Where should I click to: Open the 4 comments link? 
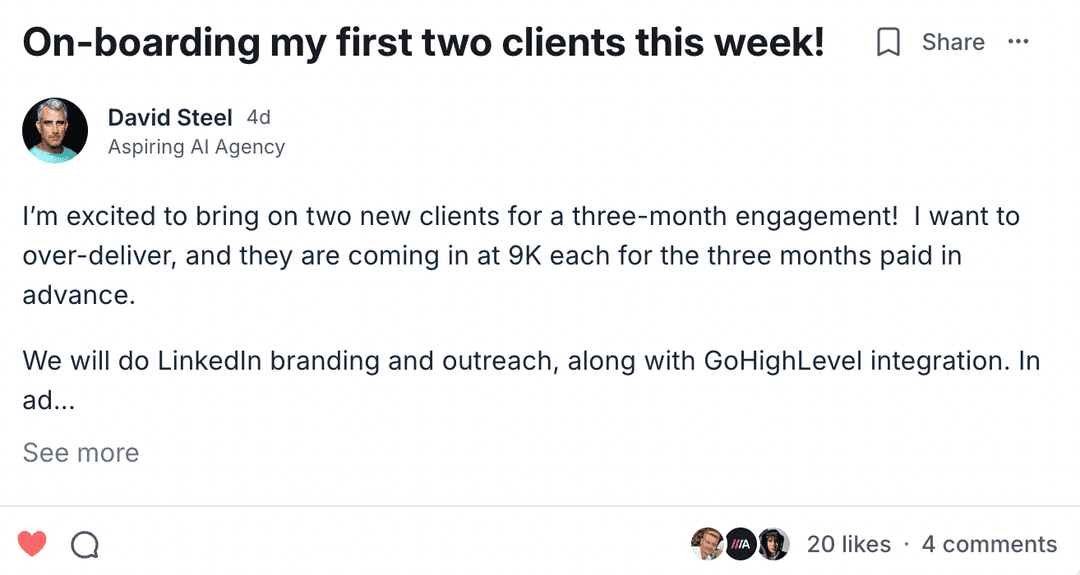[988, 544]
